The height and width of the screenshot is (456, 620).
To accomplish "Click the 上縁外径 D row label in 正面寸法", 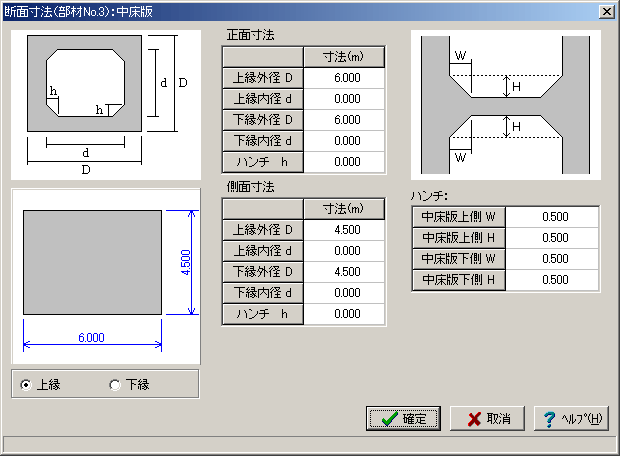I will [x=263, y=78].
